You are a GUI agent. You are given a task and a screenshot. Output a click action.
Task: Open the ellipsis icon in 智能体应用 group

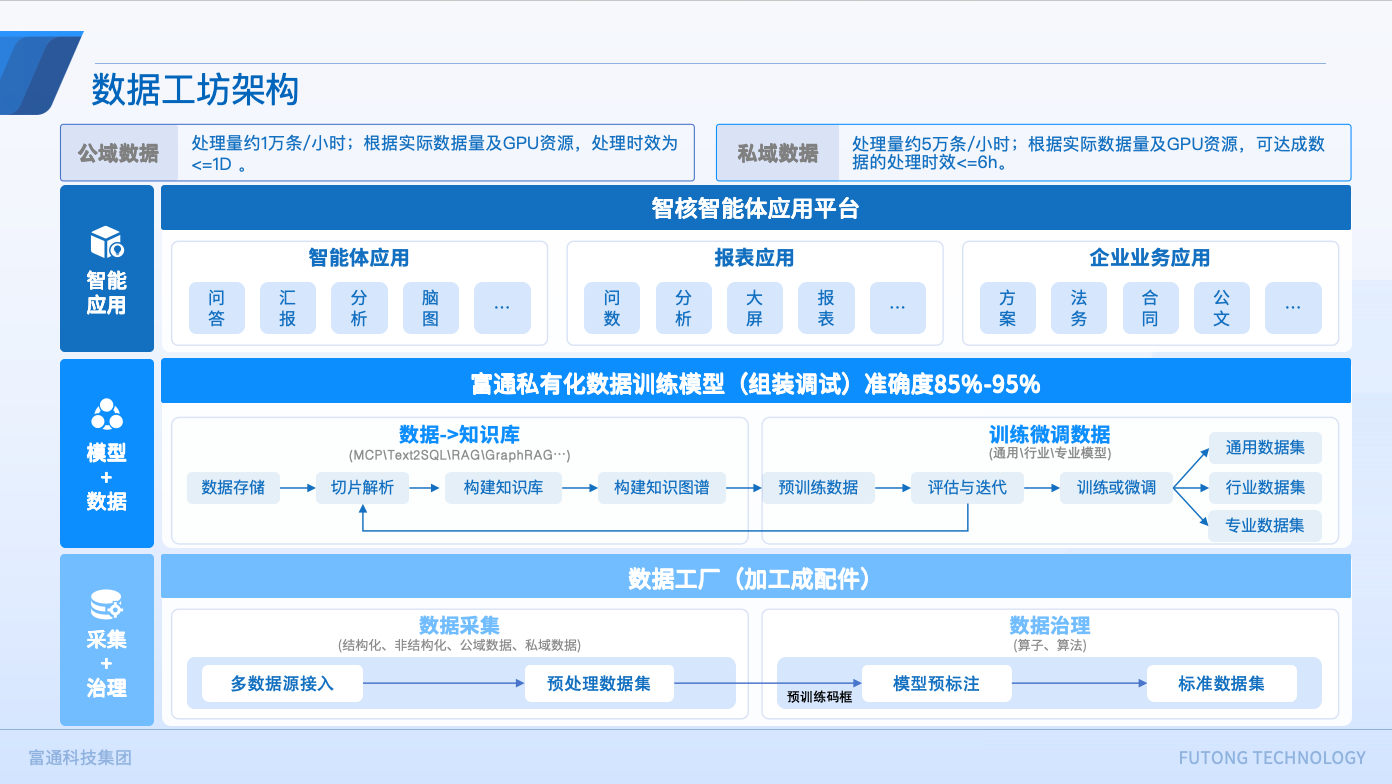click(502, 308)
